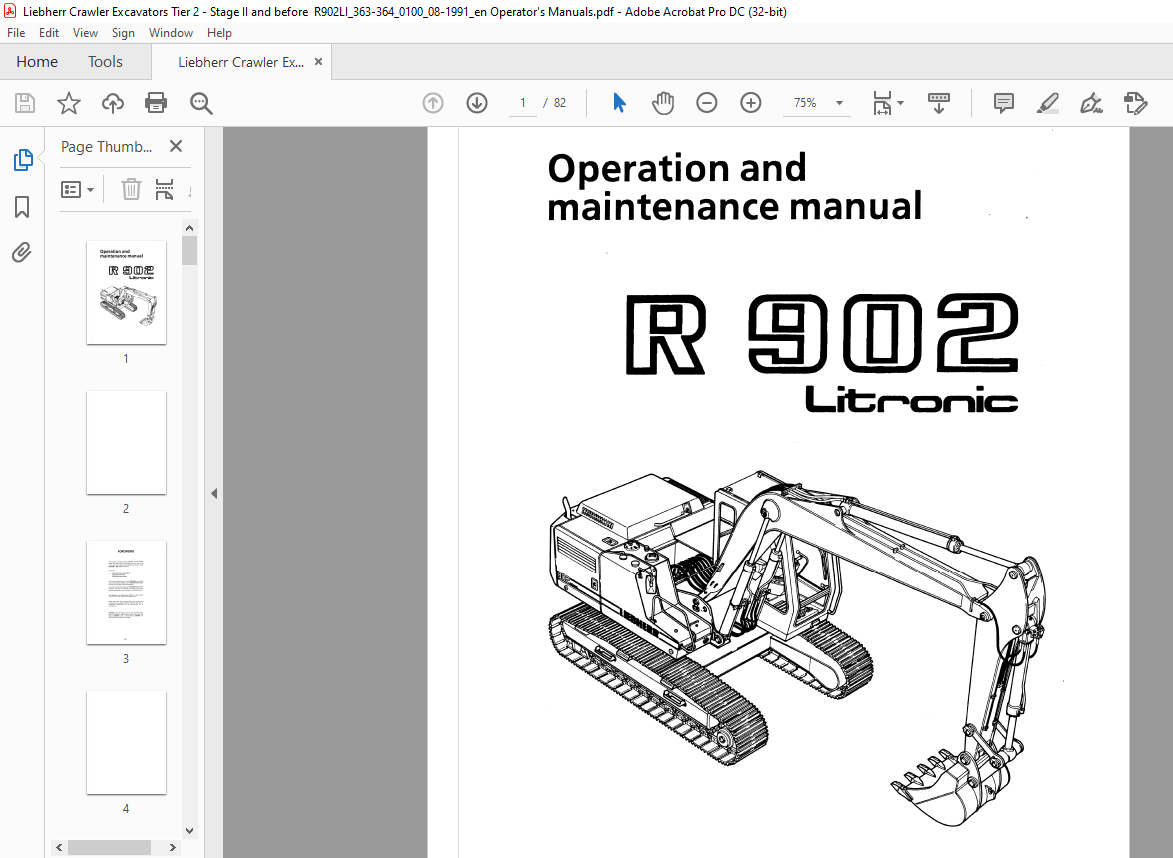The width and height of the screenshot is (1173, 858).
Task: Select page 2 thumbnail
Action: tap(126, 442)
